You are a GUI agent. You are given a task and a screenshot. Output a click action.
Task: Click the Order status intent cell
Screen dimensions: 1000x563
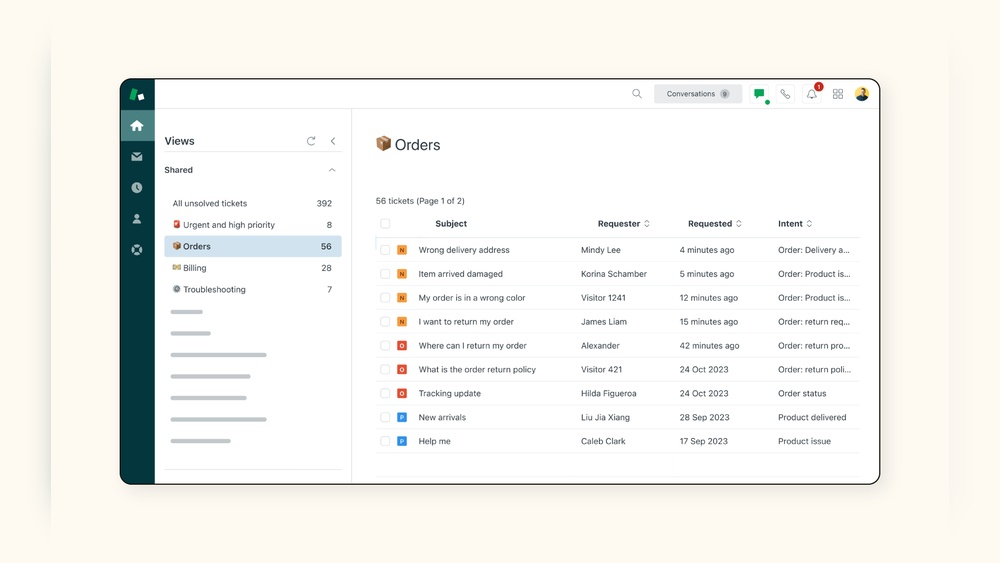(802, 393)
